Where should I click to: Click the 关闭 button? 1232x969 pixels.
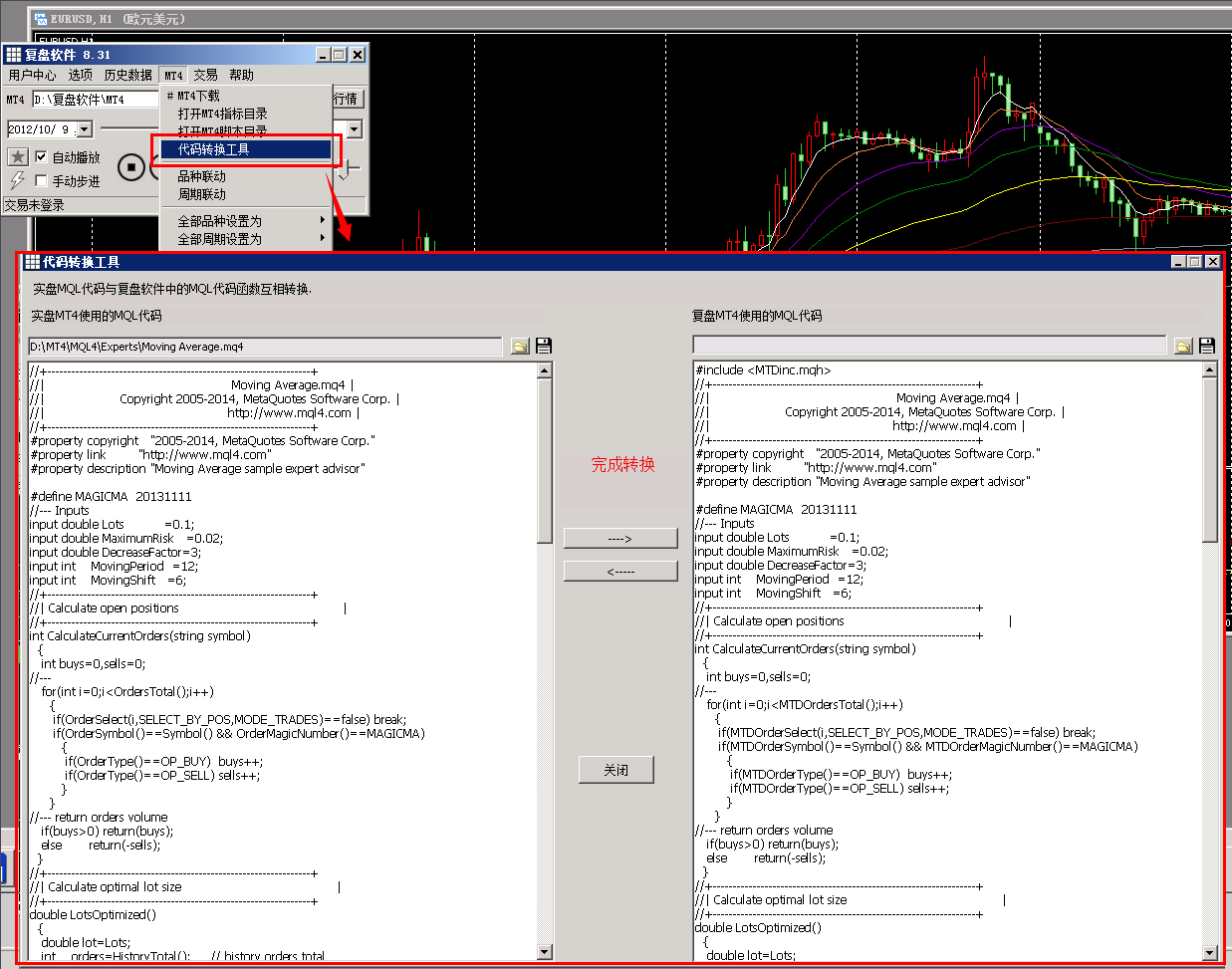(616, 770)
